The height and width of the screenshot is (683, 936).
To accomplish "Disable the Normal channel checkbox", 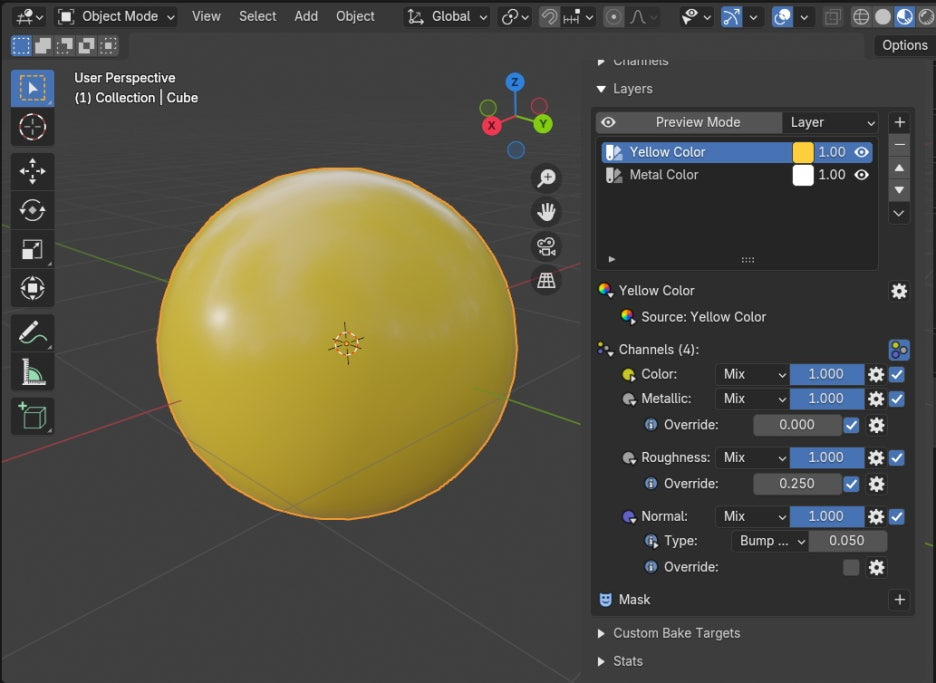I will tap(897, 516).
